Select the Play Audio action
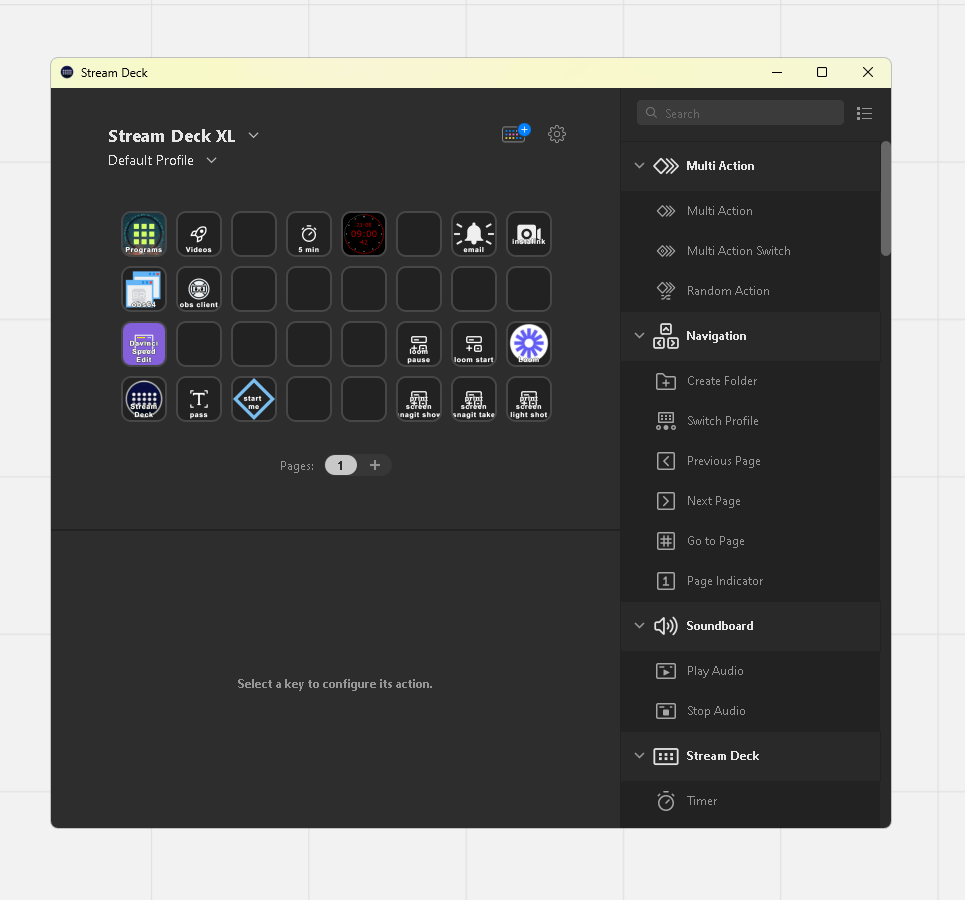 pos(750,671)
